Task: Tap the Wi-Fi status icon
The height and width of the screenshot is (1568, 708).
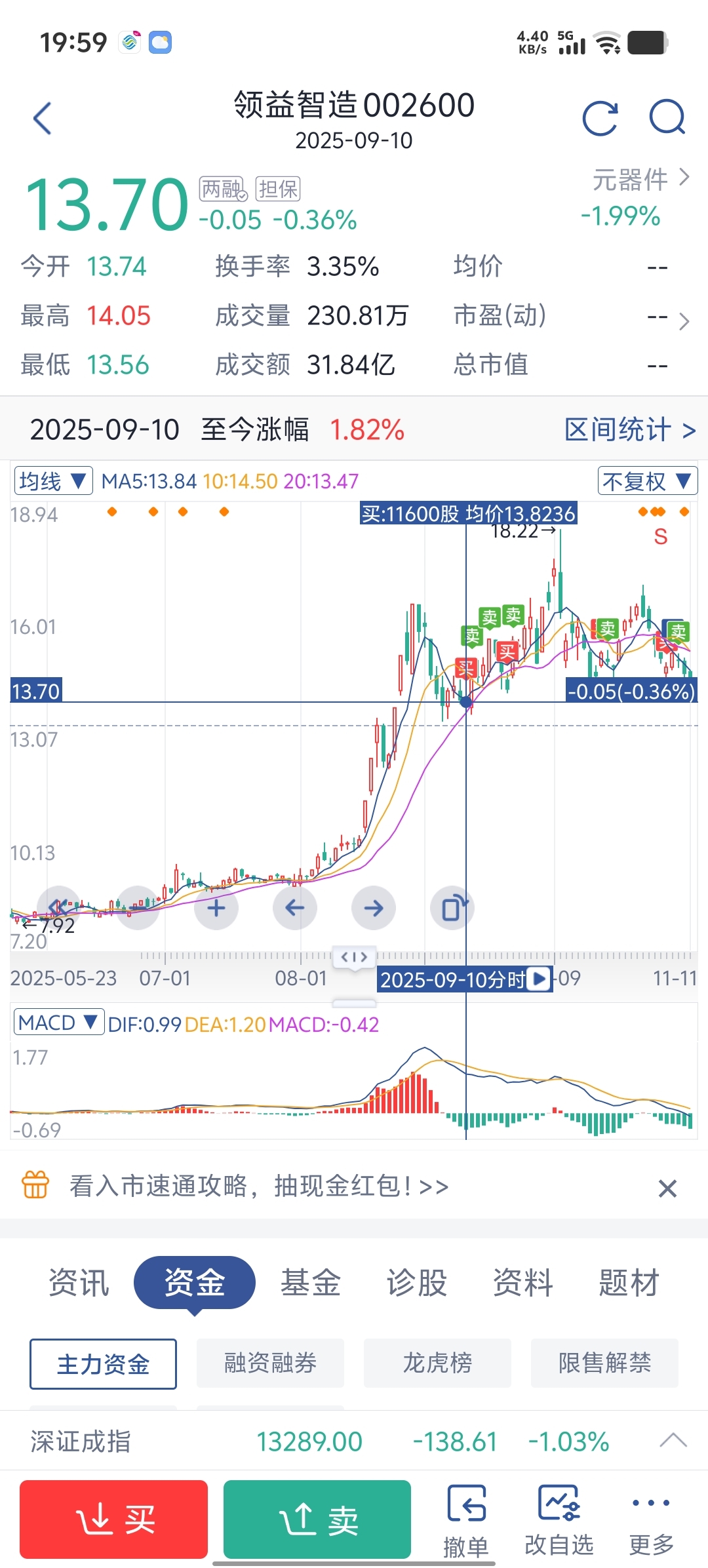Action: point(608,43)
